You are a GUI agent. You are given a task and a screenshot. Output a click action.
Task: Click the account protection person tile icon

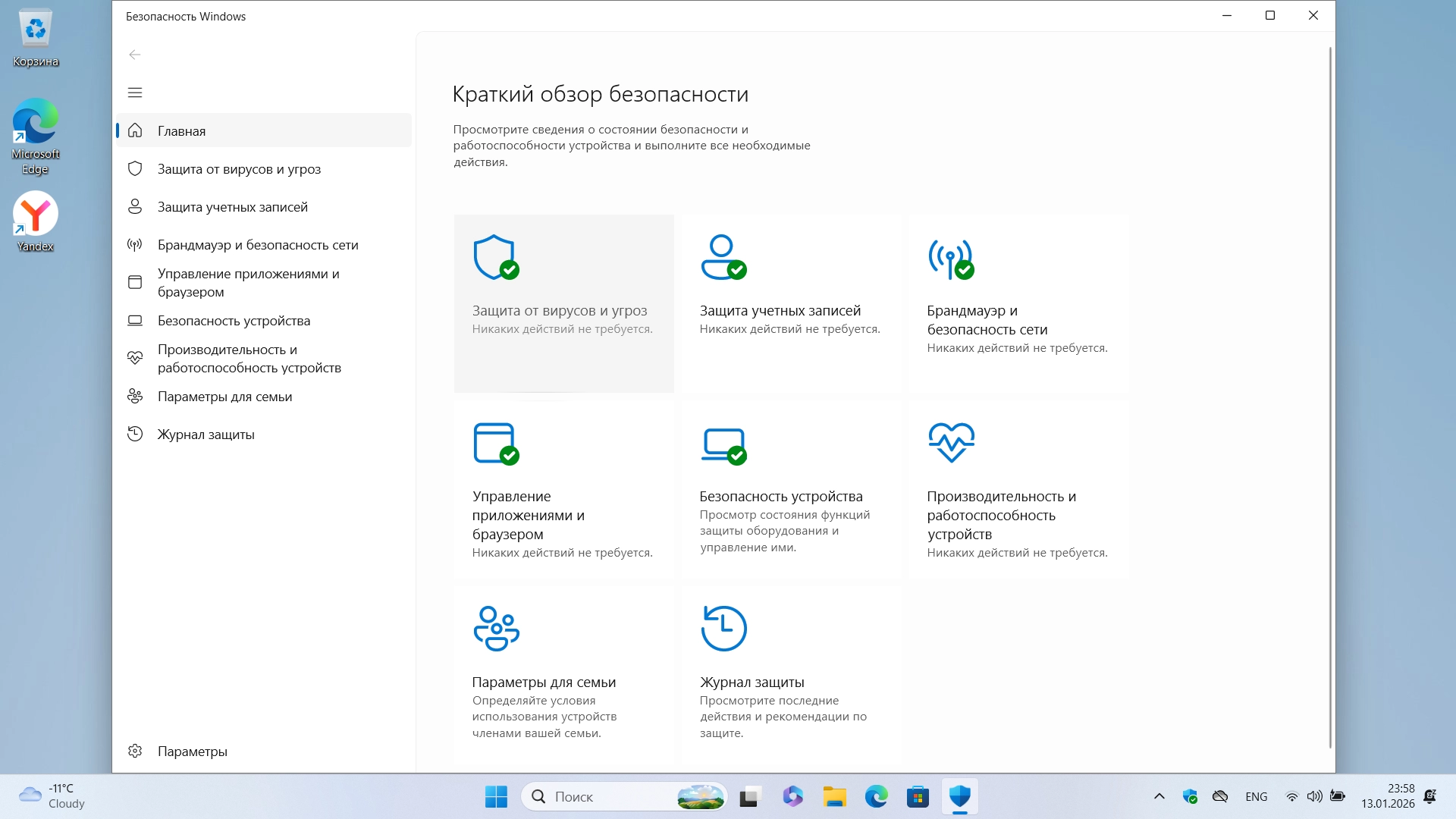(723, 257)
